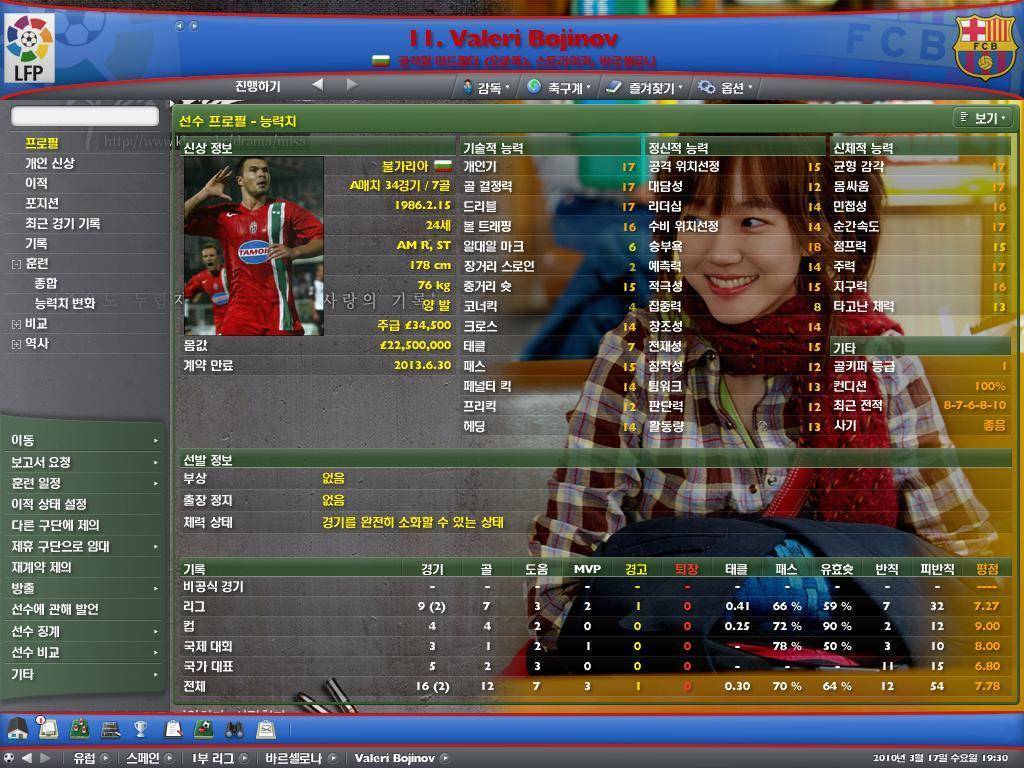Open the tactics pitch icon with players
This screenshot has width=1024, height=768.
pyautogui.click(x=79, y=728)
